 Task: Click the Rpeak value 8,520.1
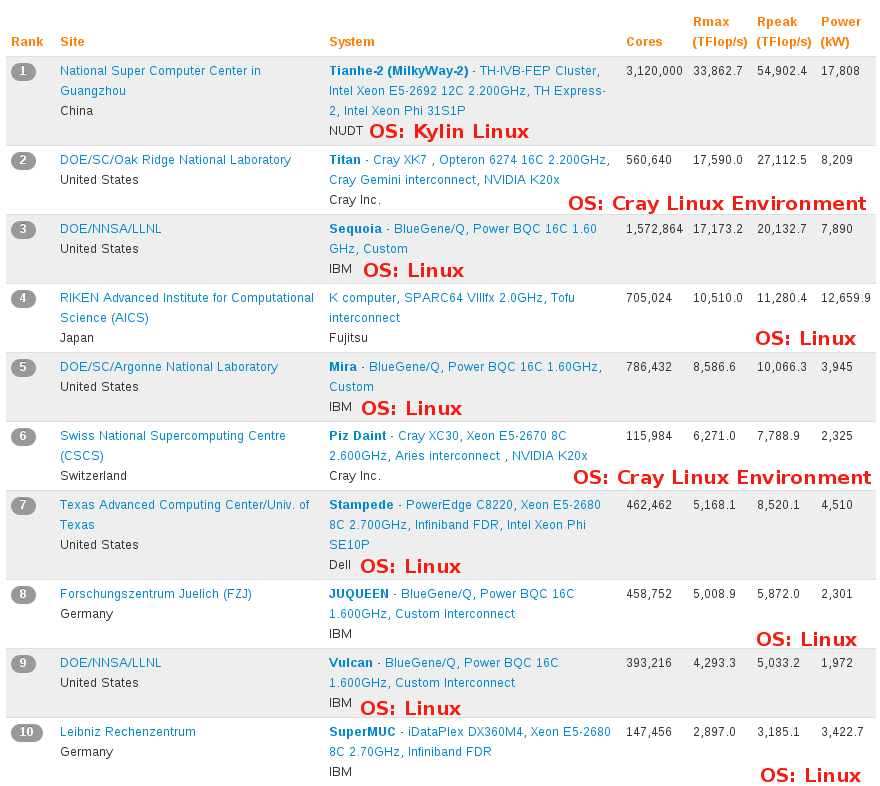[778, 505]
